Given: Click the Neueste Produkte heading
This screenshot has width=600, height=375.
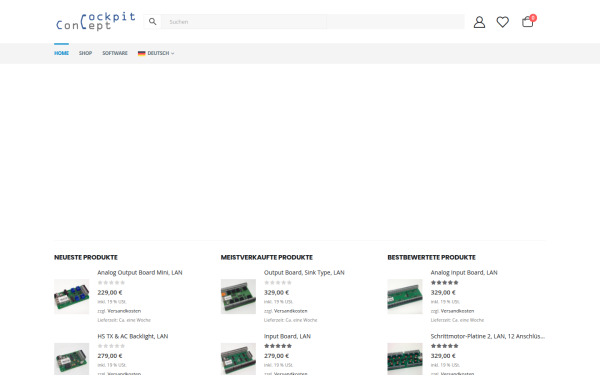Looking at the screenshot, I should click(x=86, y=258).
